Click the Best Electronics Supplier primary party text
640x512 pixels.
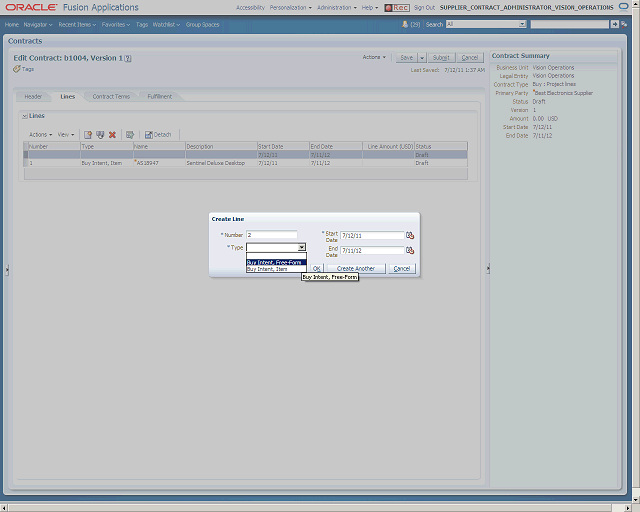pos(564,93)
